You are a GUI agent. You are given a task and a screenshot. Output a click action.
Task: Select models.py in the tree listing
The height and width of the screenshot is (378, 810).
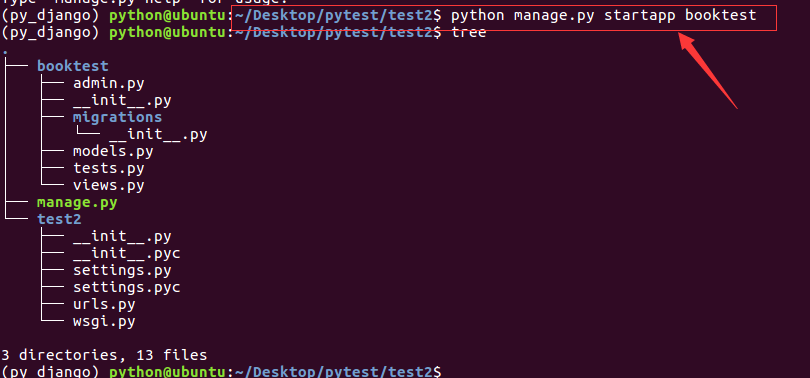[x=113, y=151]
